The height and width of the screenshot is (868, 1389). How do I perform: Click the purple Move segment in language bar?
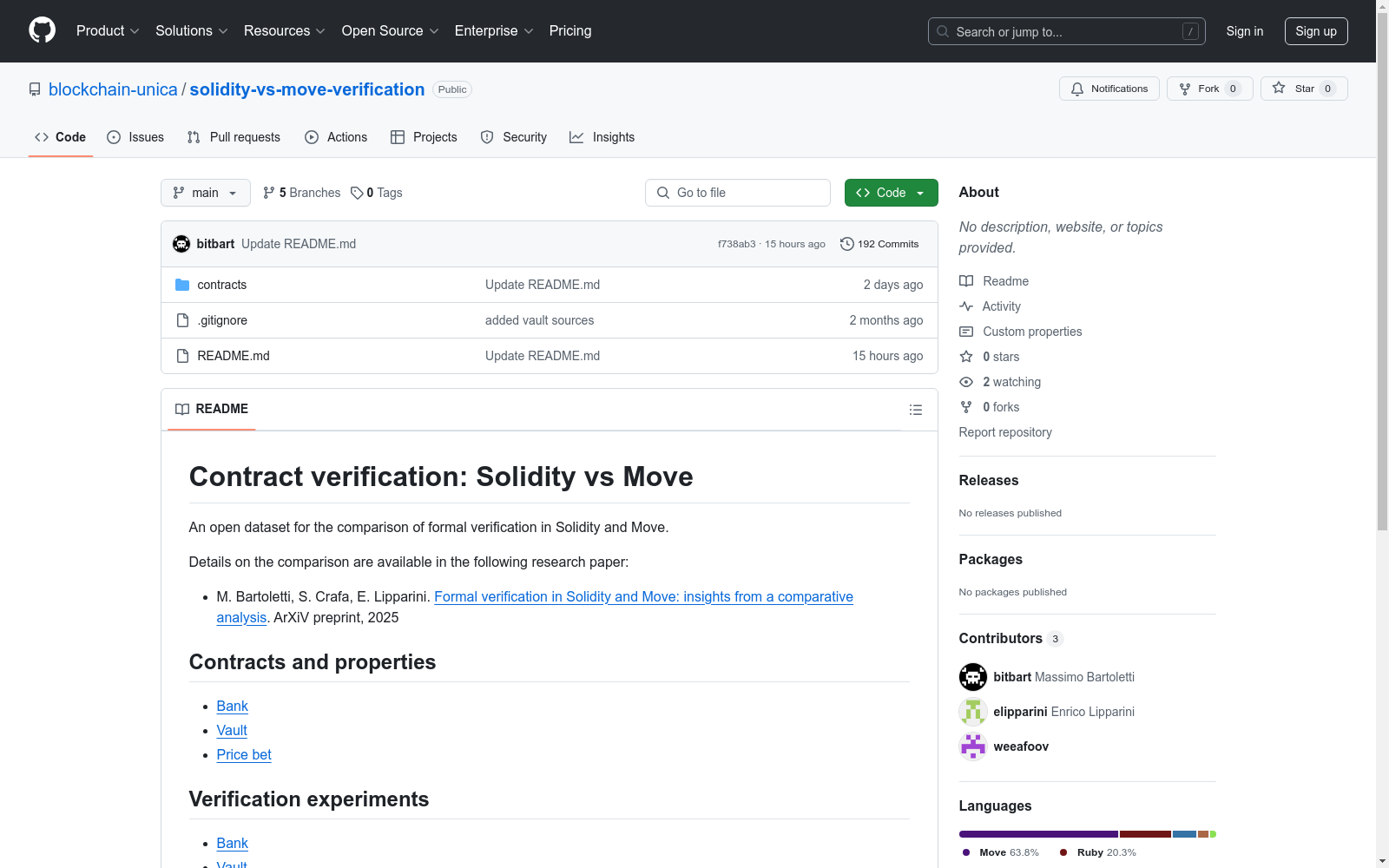1038,834
